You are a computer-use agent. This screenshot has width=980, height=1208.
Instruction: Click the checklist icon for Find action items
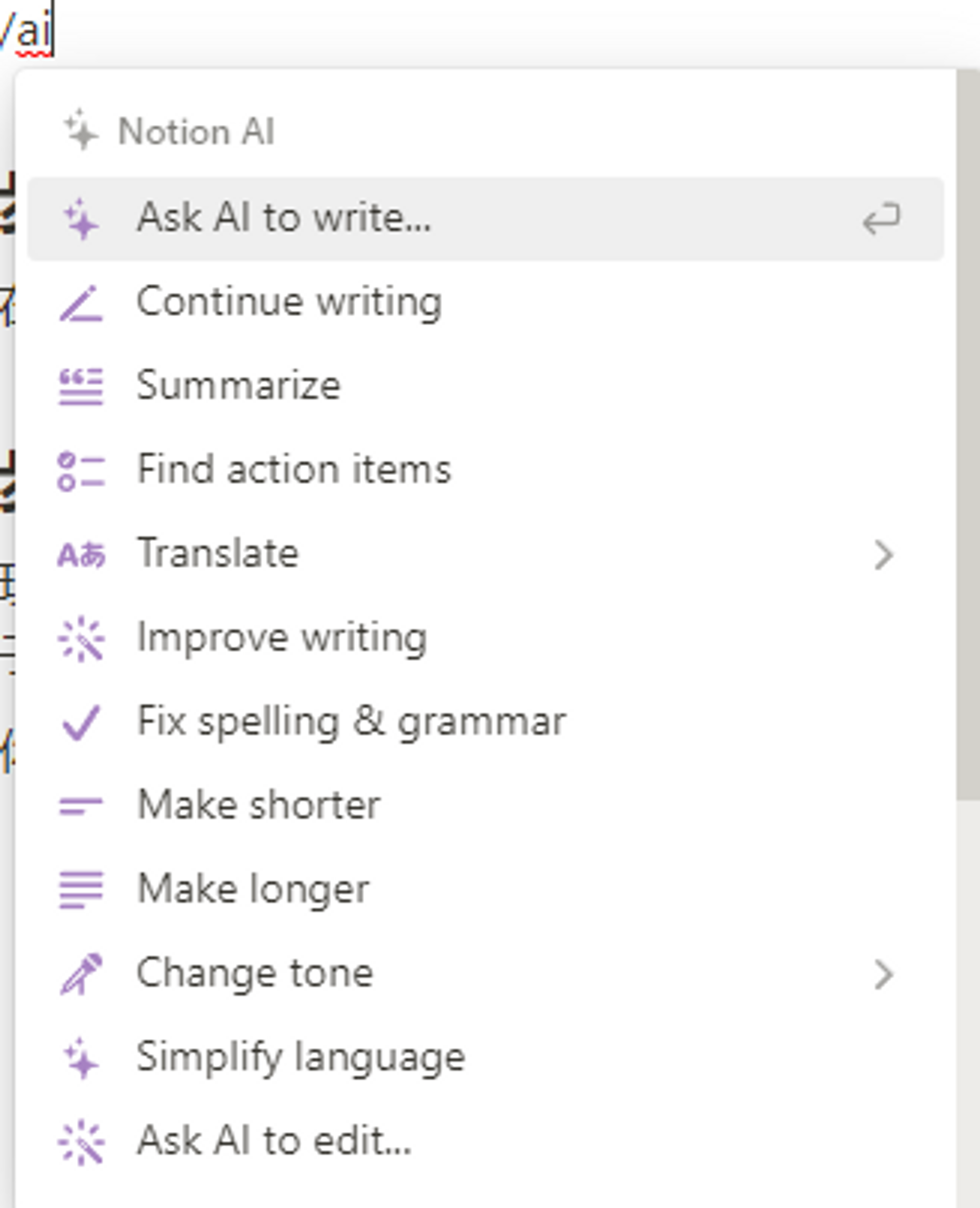pyautogui.click(x=81, y=471)
